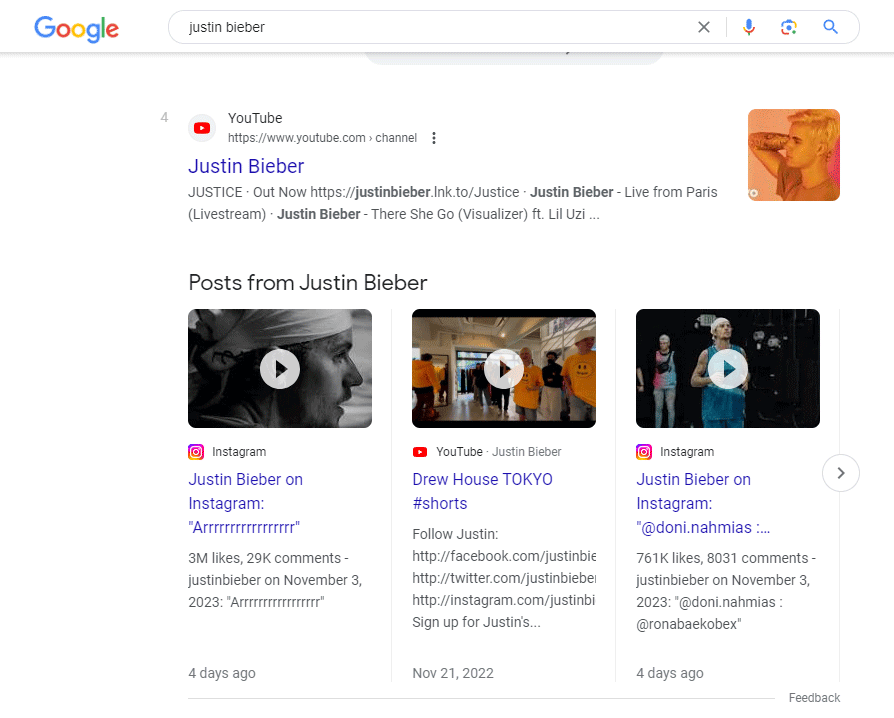This screenshot has height=718, width=894.
Task: Click the "Nov 21, 2022" date text
Action: click(453, 673)
